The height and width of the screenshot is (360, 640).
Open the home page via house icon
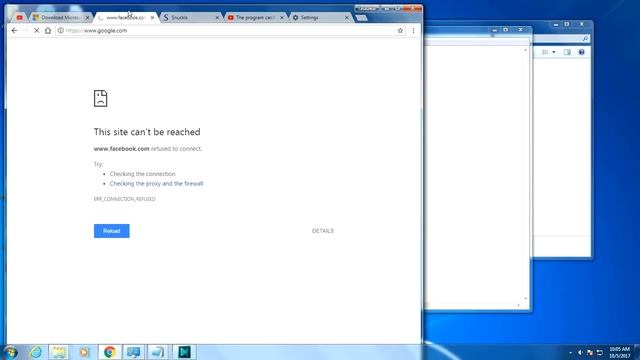48,31
